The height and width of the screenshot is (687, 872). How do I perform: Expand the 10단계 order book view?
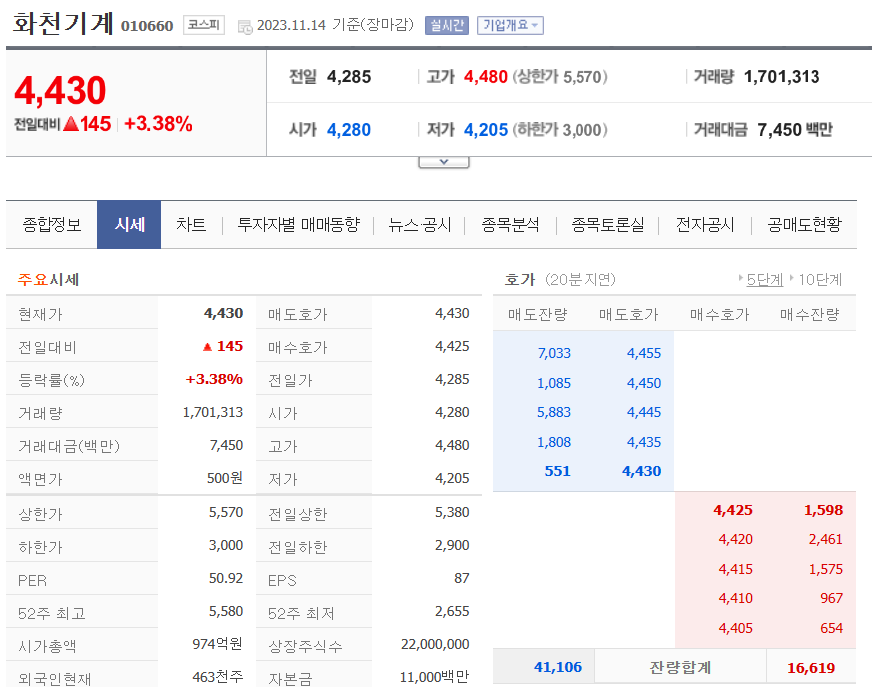[x=820, y=280]
